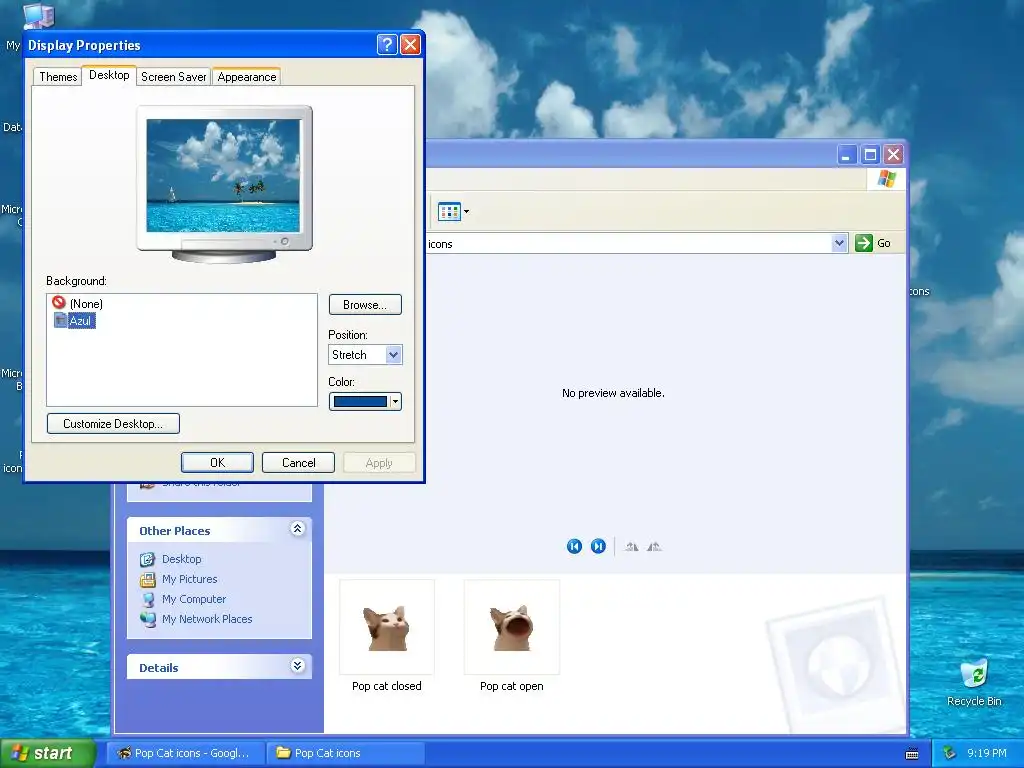The height and width of the screenshot is (768, 1024).
Task: Click the My Computer icon in Other Places
Action: click(x=148, y=599)
